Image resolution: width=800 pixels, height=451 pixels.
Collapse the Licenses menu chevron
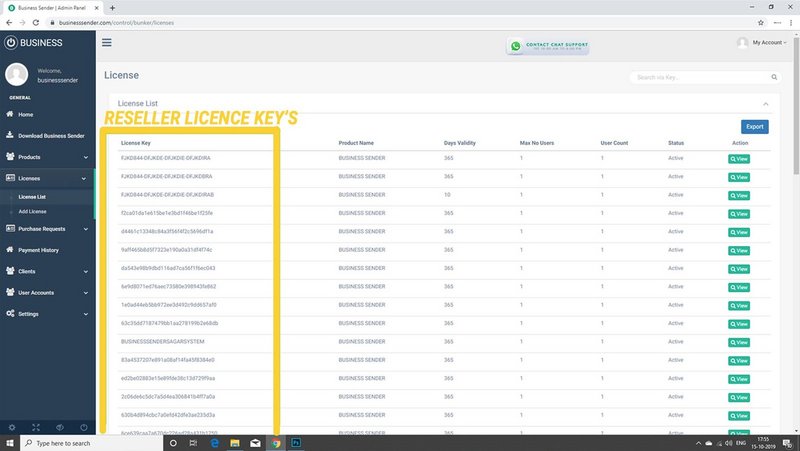[x=84, y=179]
